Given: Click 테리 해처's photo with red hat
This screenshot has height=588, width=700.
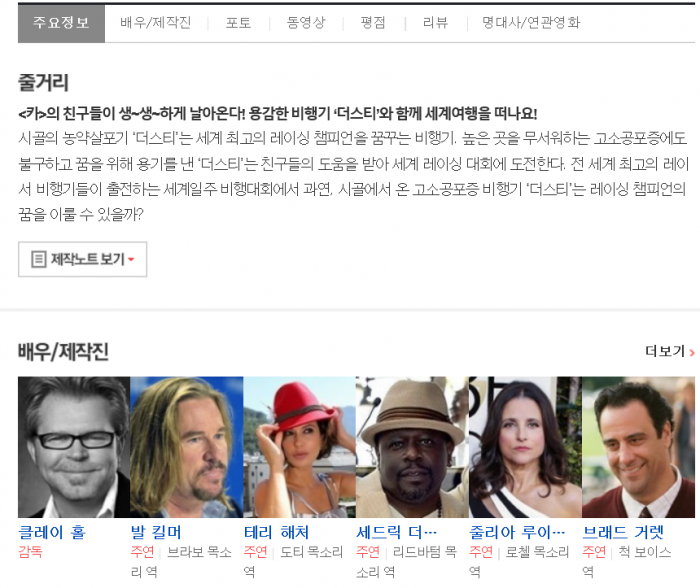Looking at the screenshot, I should point(299,447).
